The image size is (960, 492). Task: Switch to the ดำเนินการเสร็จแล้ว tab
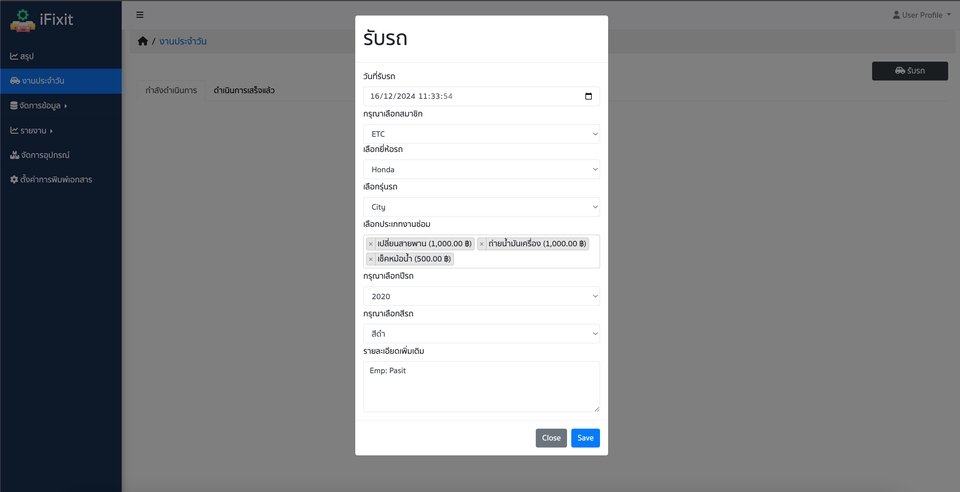pos(244,90)
